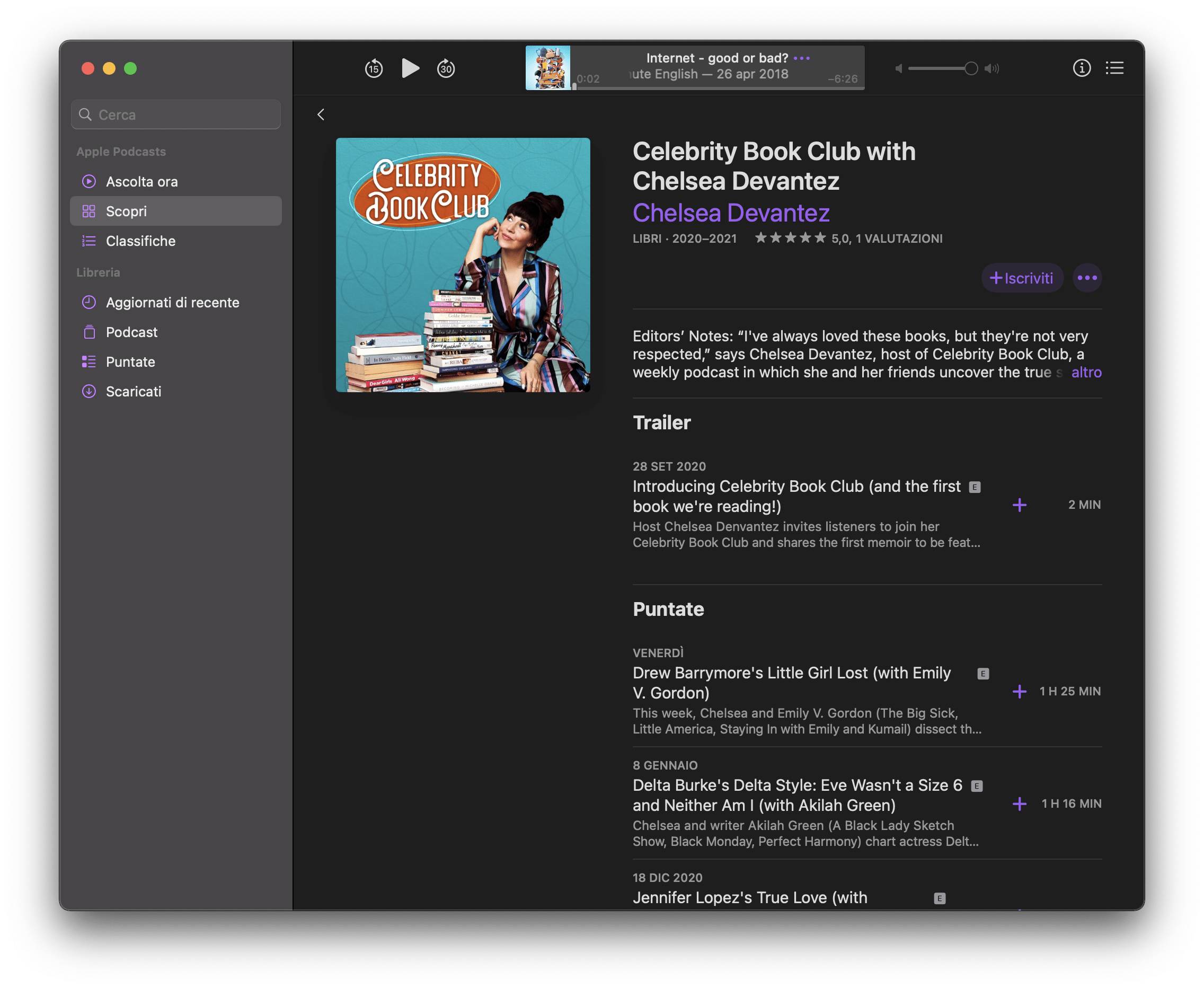This screenshot has height=989, width=1204.
Task: Enter full screen with the green button
Action: (130, 68)
